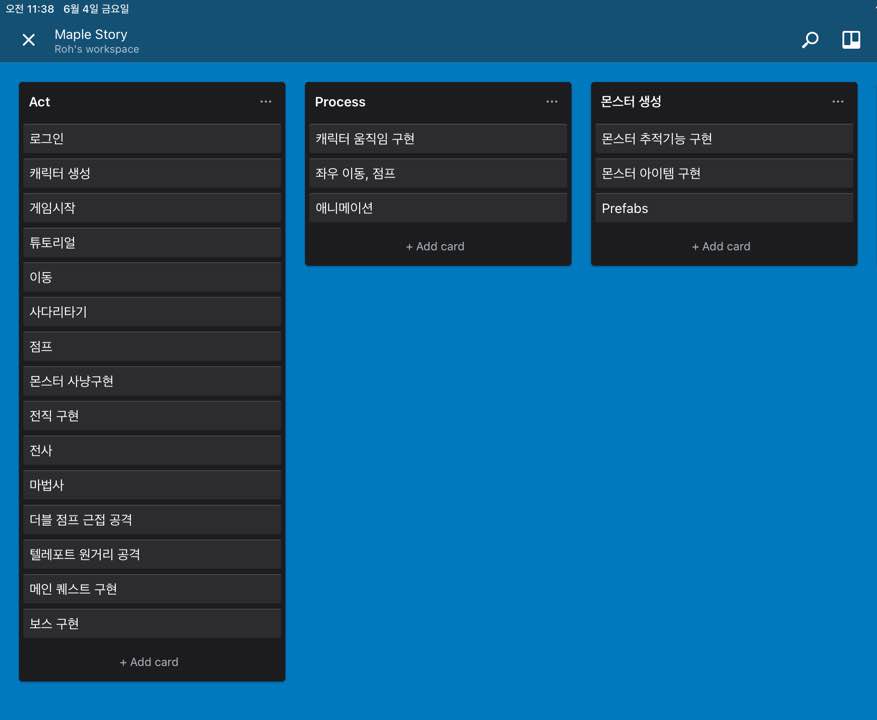The image size is (877, 720).
Task: Select the 마법사 card
Action: click(x=152, y=486)
